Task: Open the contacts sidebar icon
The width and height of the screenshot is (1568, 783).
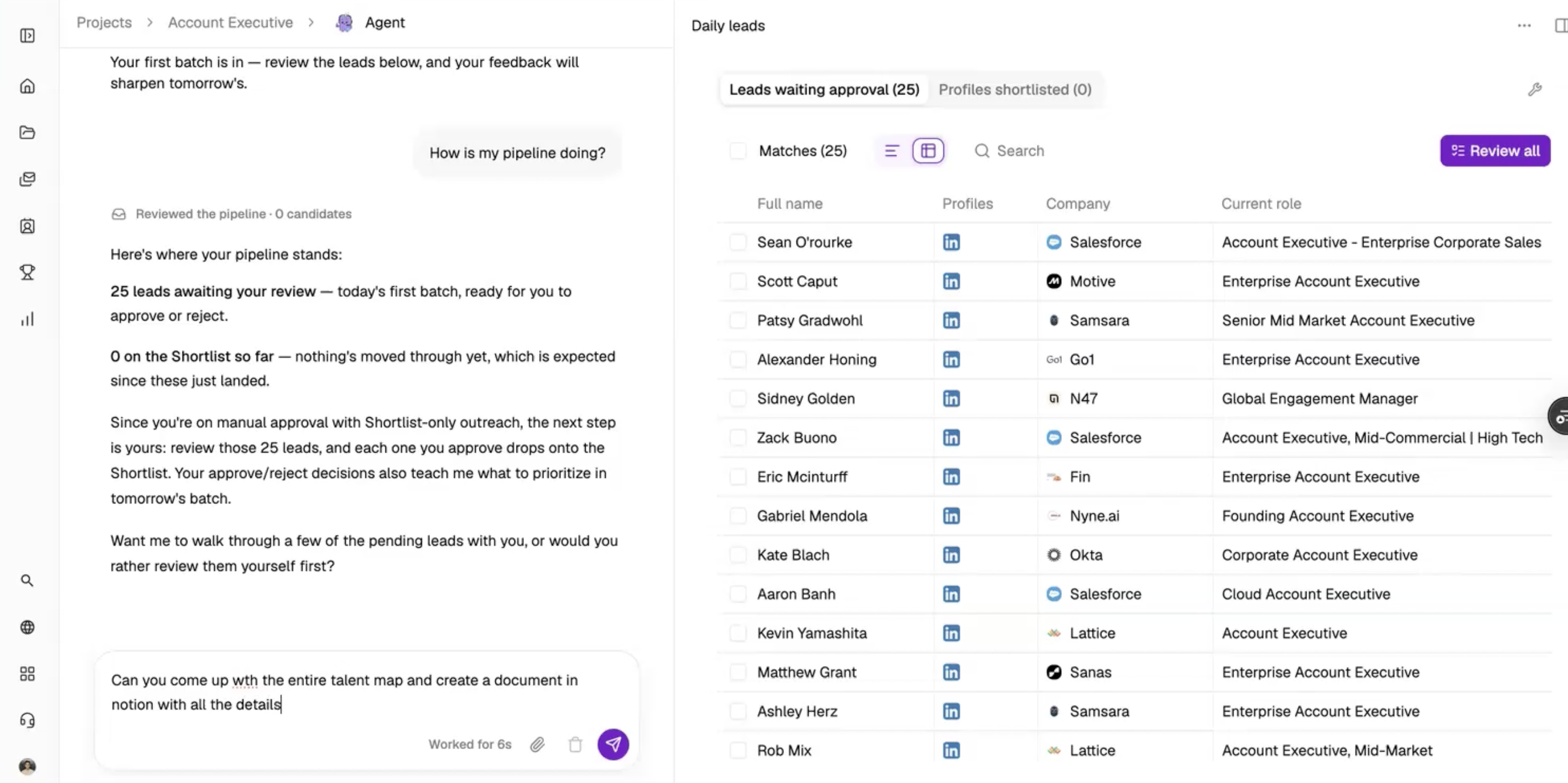Action: coord(28,226)
